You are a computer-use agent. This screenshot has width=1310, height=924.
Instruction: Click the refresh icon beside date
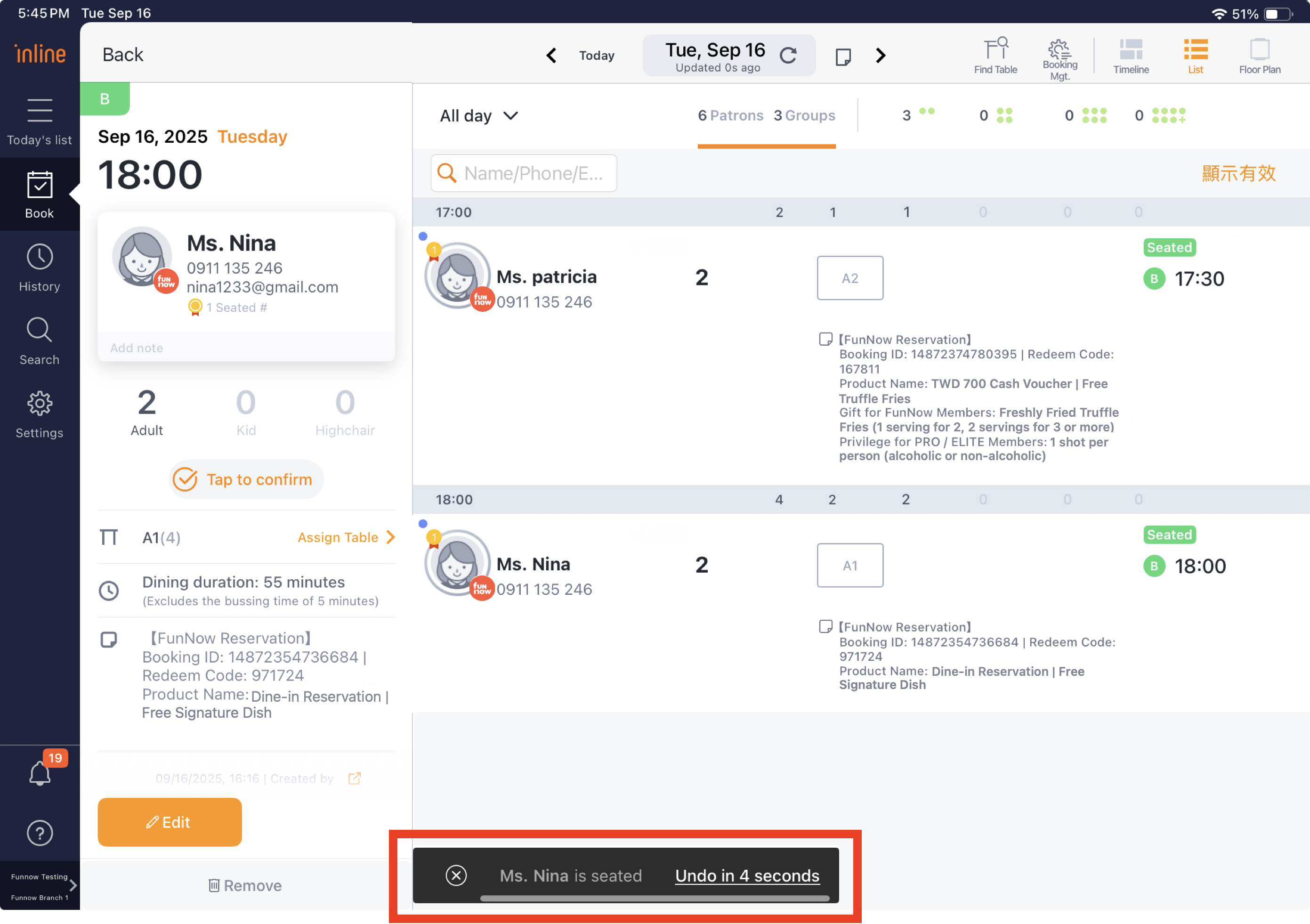tap(788, 56)
